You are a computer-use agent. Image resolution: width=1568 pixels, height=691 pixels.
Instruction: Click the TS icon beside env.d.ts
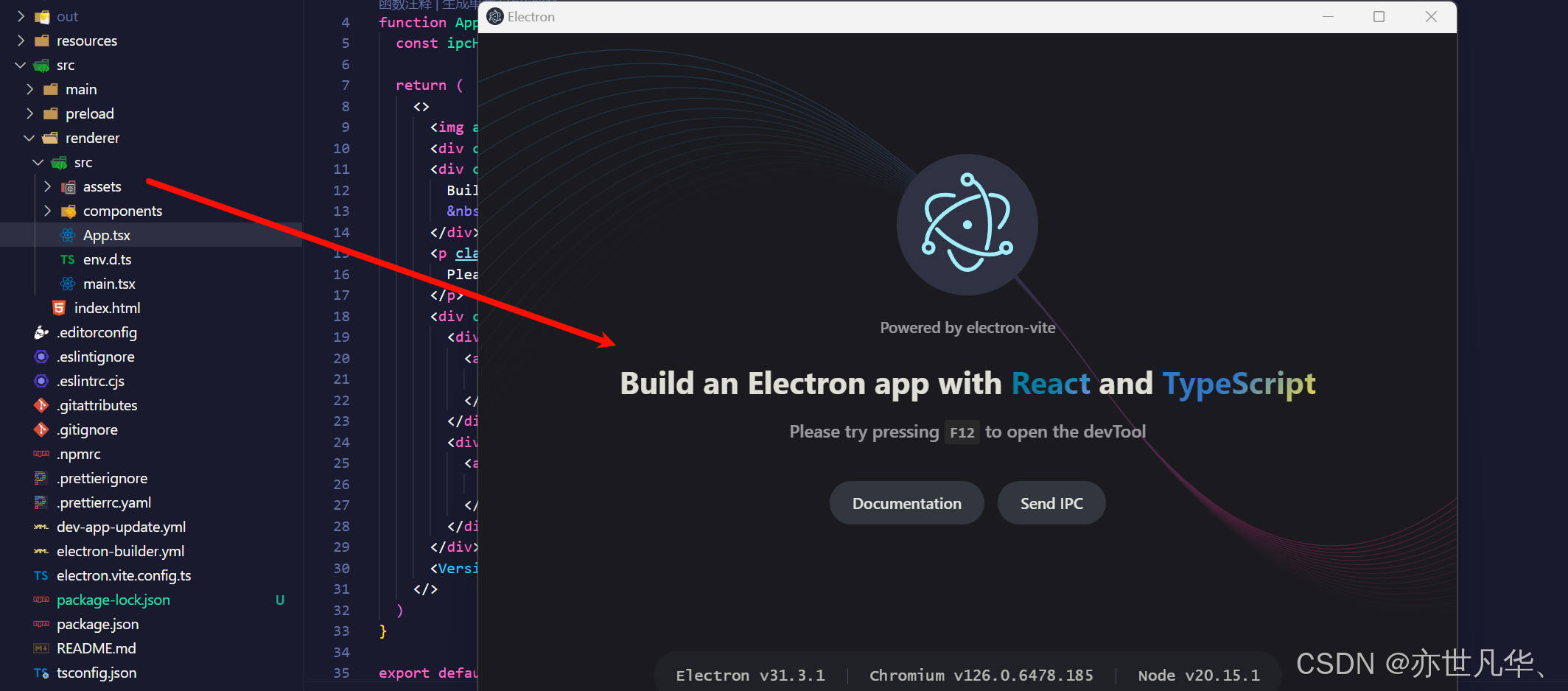tap(67, 259)
